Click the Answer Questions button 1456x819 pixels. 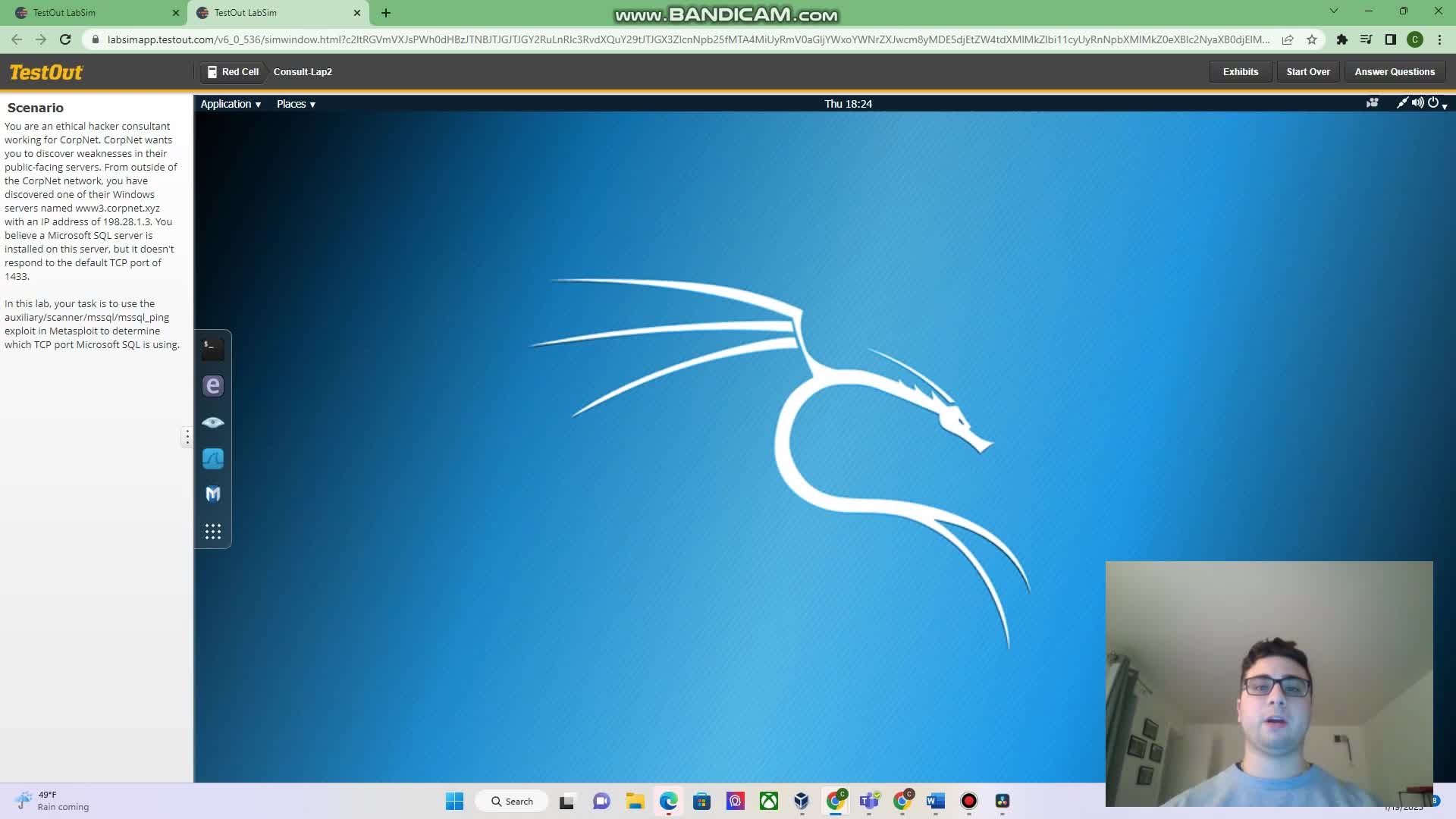pos(1395,71)
